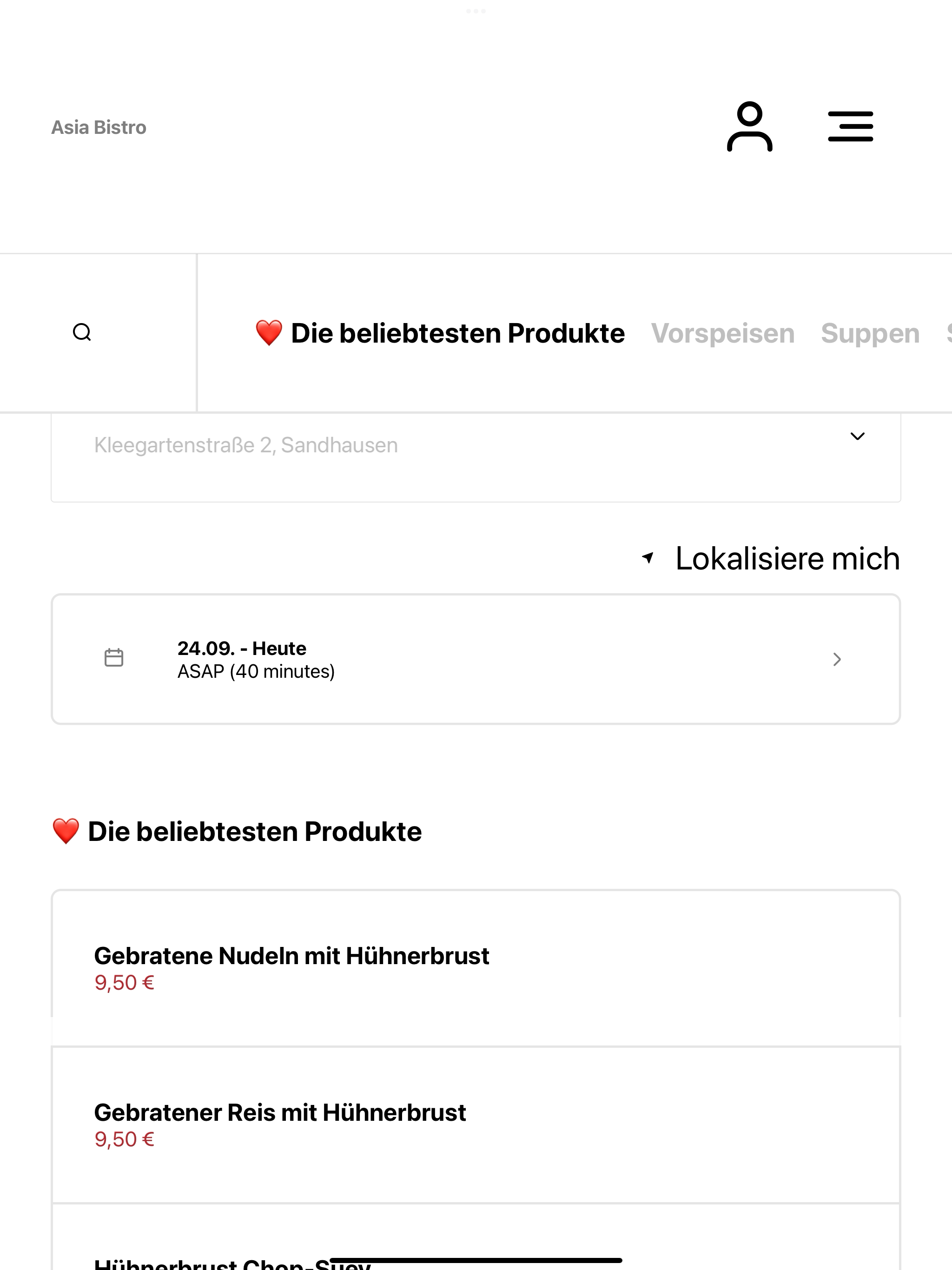The height and width of the screenshot is (1270, 952).
Task: Open the user account profile icon
Action: (749, 126)
